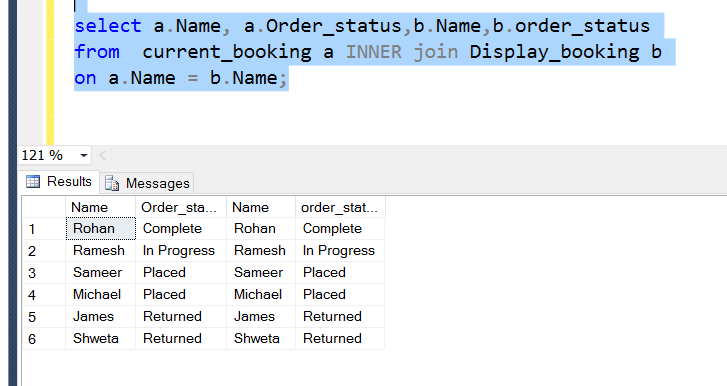The image size is (727, 386).
Task: Click the horizontal scroll left arrow
Action: pyautogui.click(x=102, y=155)
